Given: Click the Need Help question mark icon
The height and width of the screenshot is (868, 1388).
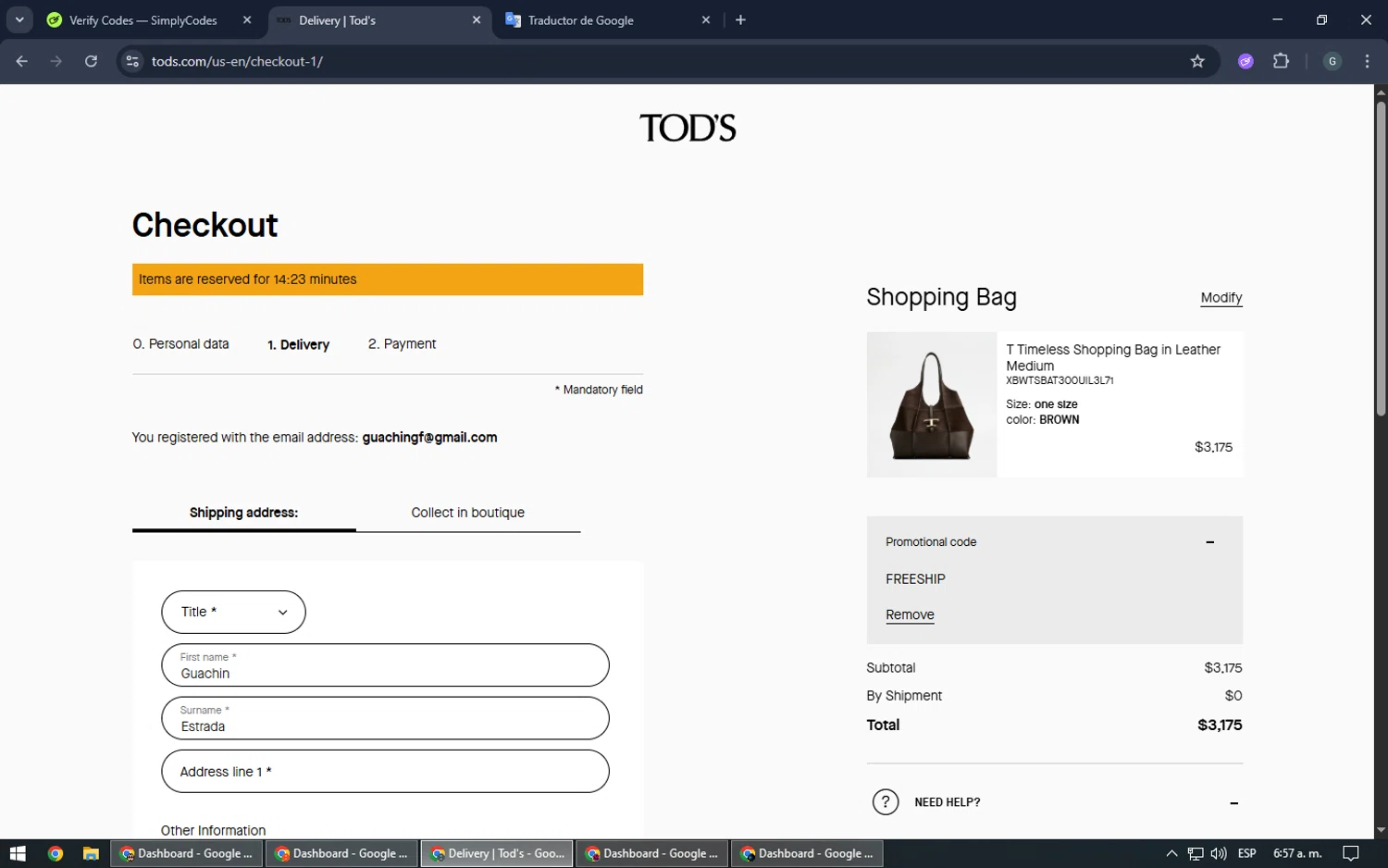Looking at the screenshot, I should [886, 802].
